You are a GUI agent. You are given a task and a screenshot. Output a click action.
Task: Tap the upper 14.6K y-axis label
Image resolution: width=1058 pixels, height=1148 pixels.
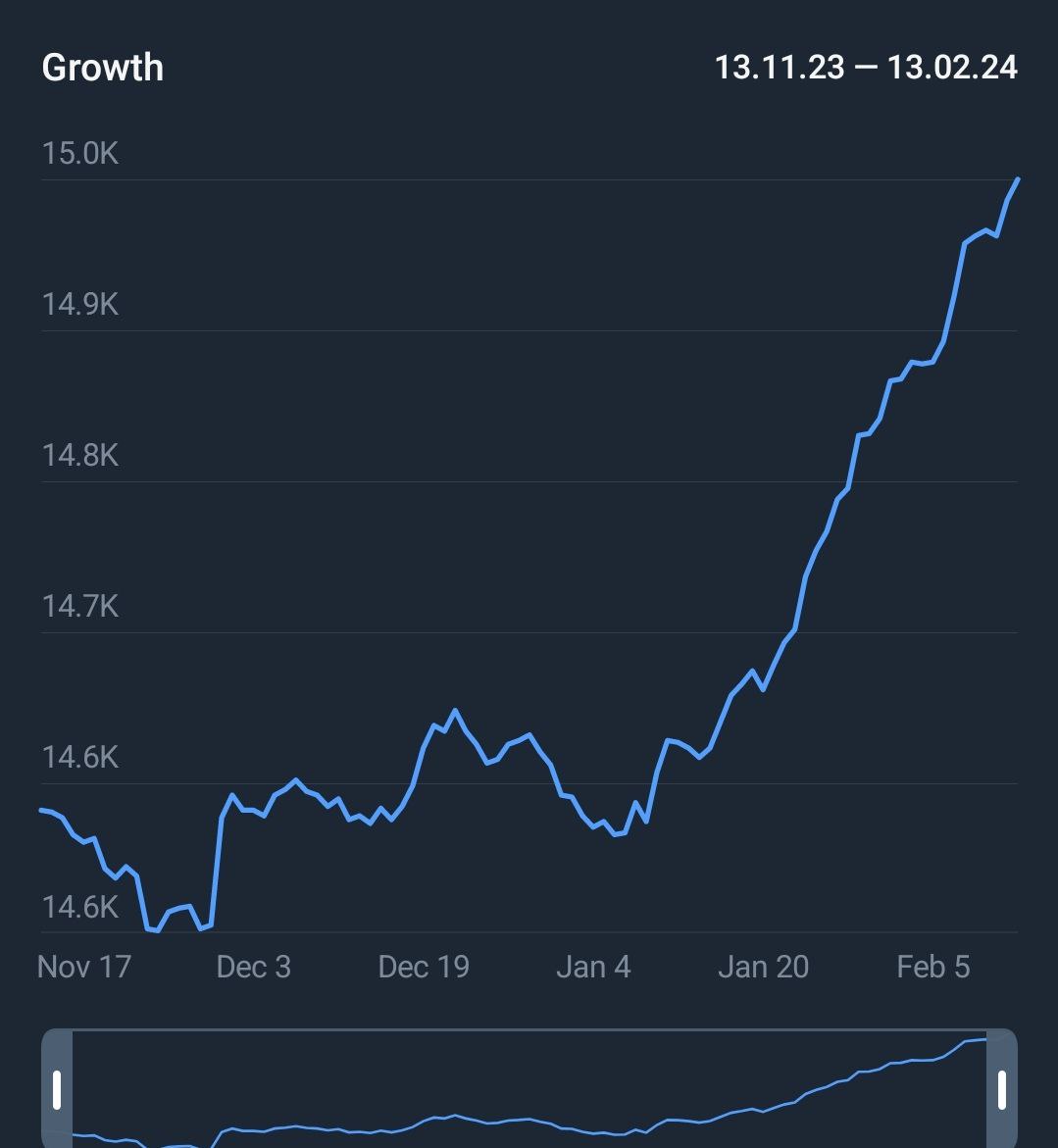point(79,758)
